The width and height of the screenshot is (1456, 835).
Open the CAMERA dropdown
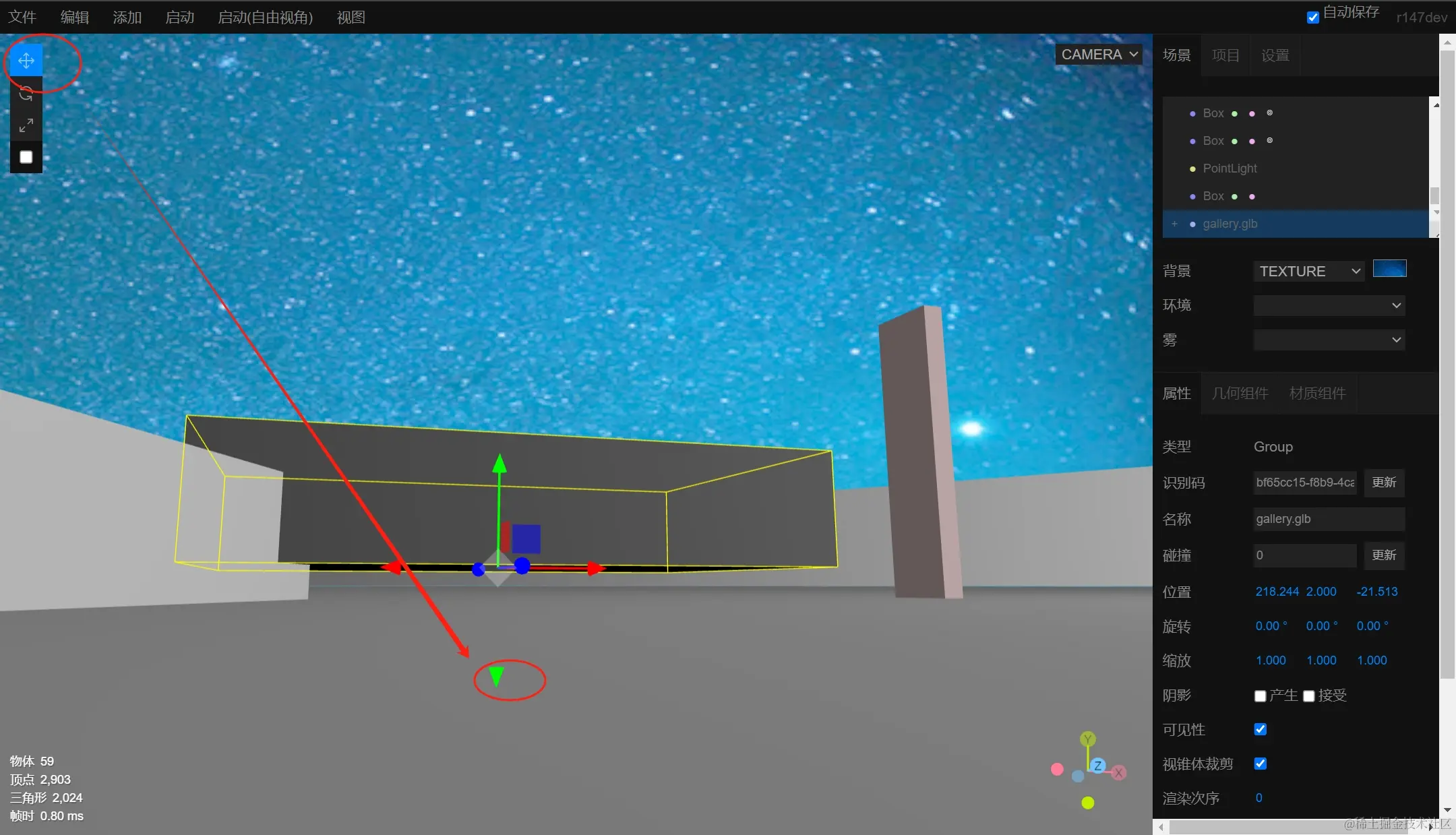(1099, 55)
